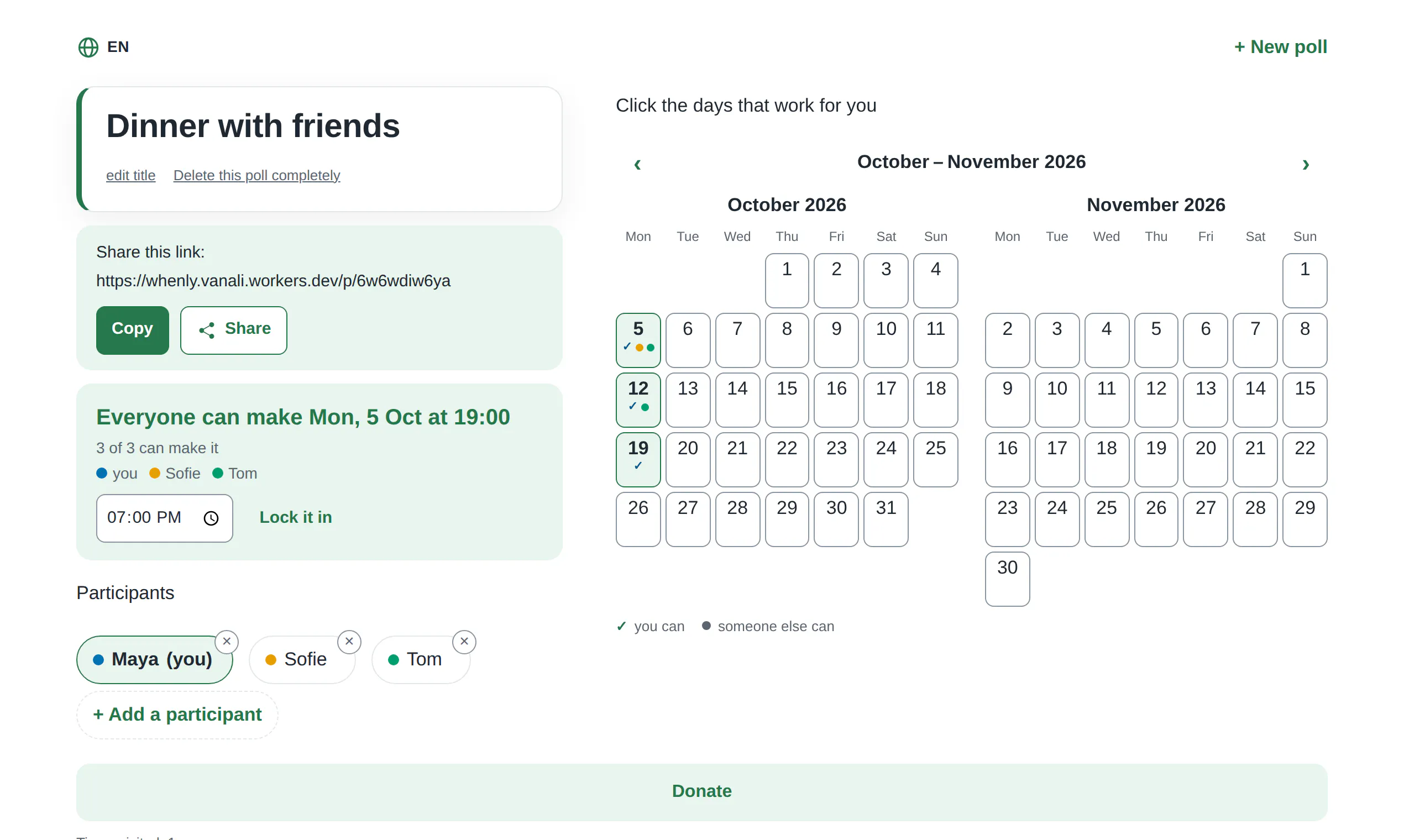Screen dimensions: 1404x840
Task: Toggle availability on October 12
Action: [x=638, y=400]
